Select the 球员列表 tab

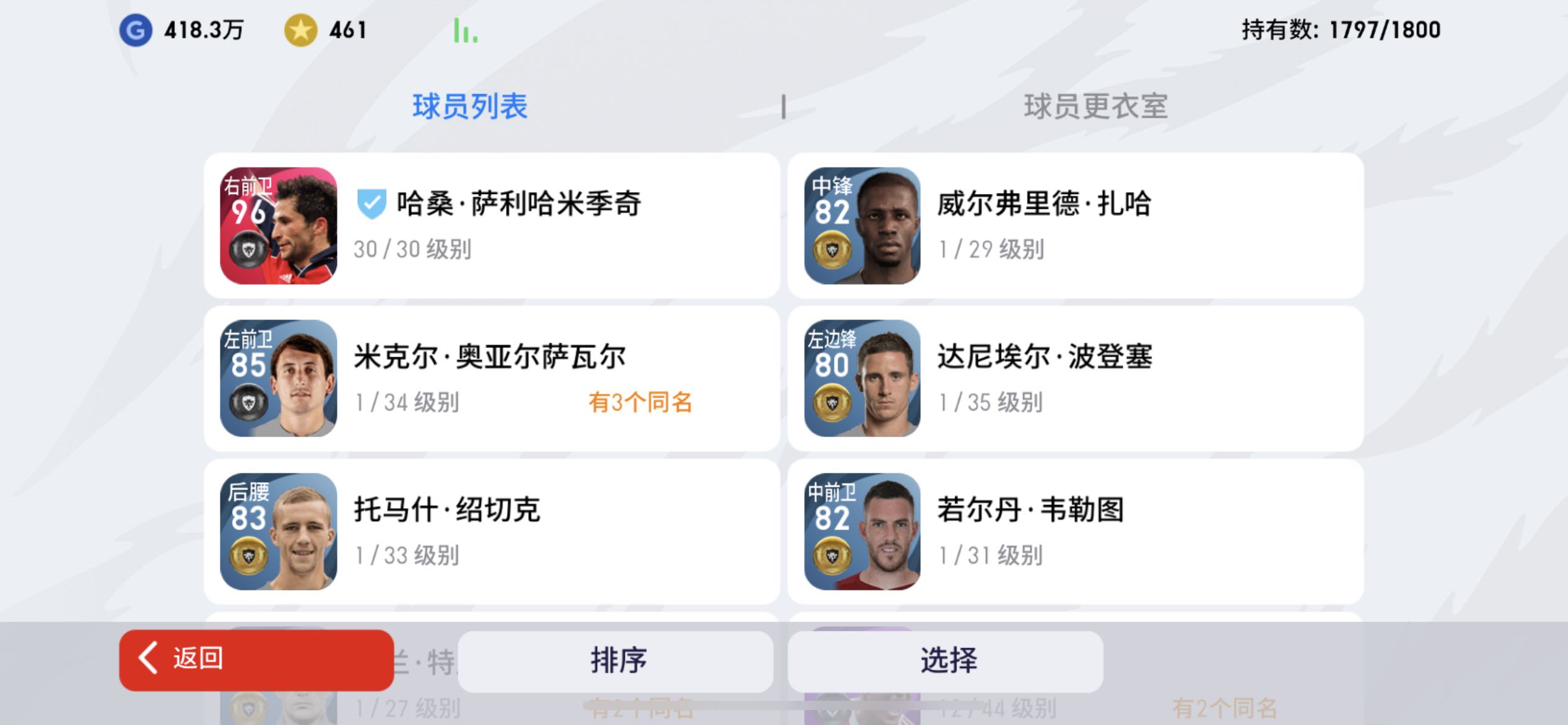point(470,107)
